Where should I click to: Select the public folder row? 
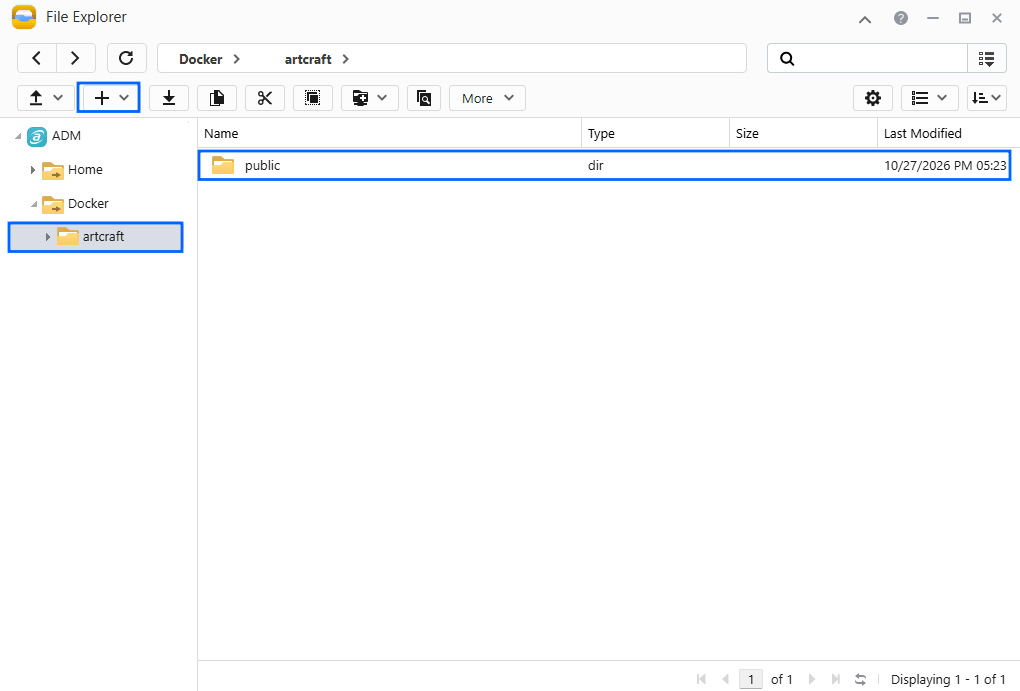604,165
